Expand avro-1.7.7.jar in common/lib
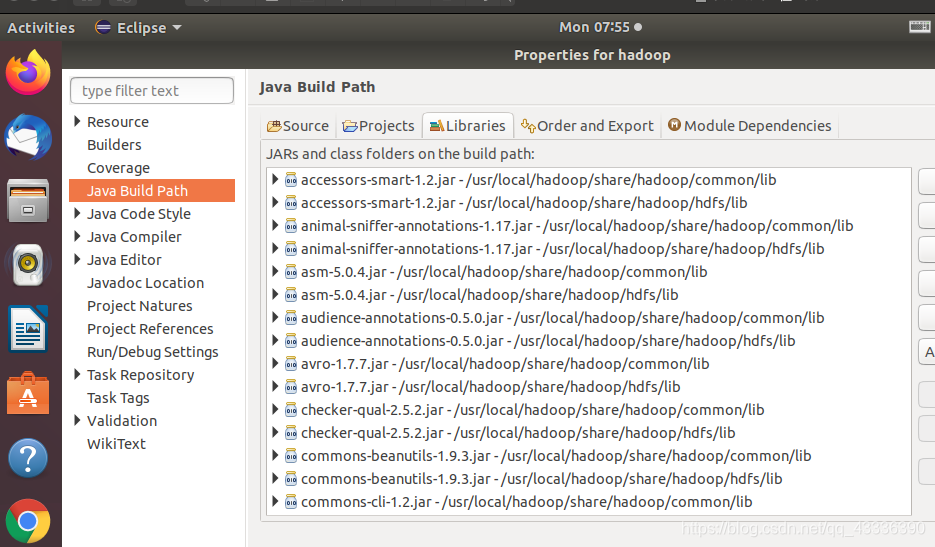This screenshot has width=935, height=547. pyautogui.click(x=275, y=363)
